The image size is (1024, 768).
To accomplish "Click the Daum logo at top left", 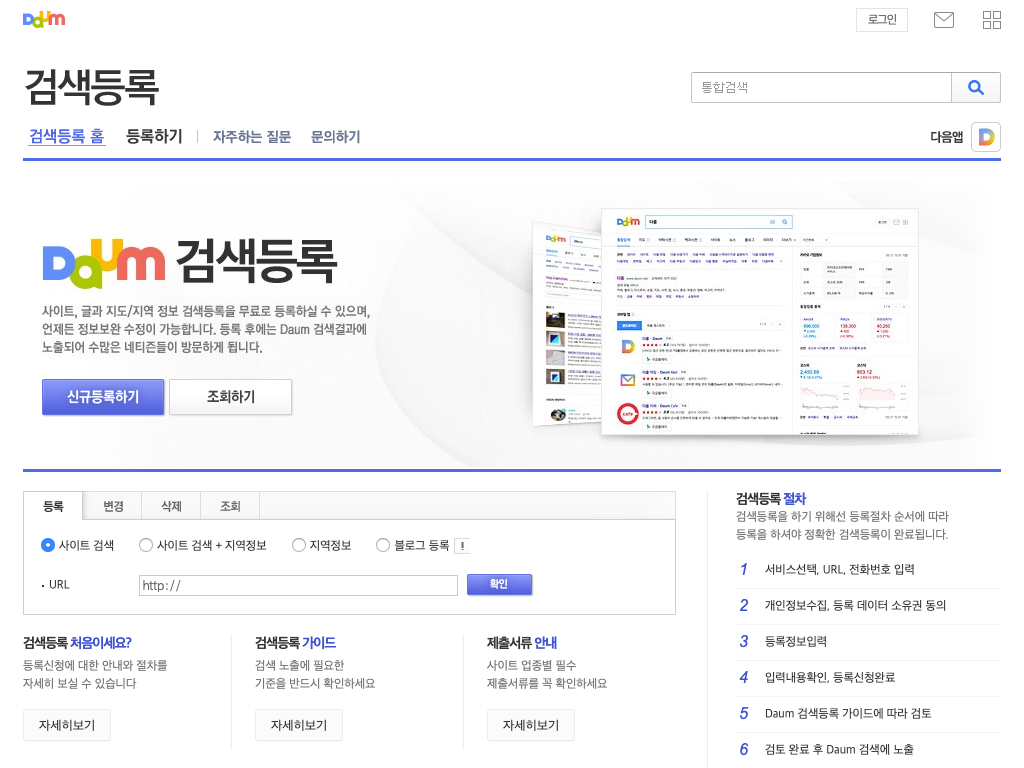I will click(x=44, y=19).
